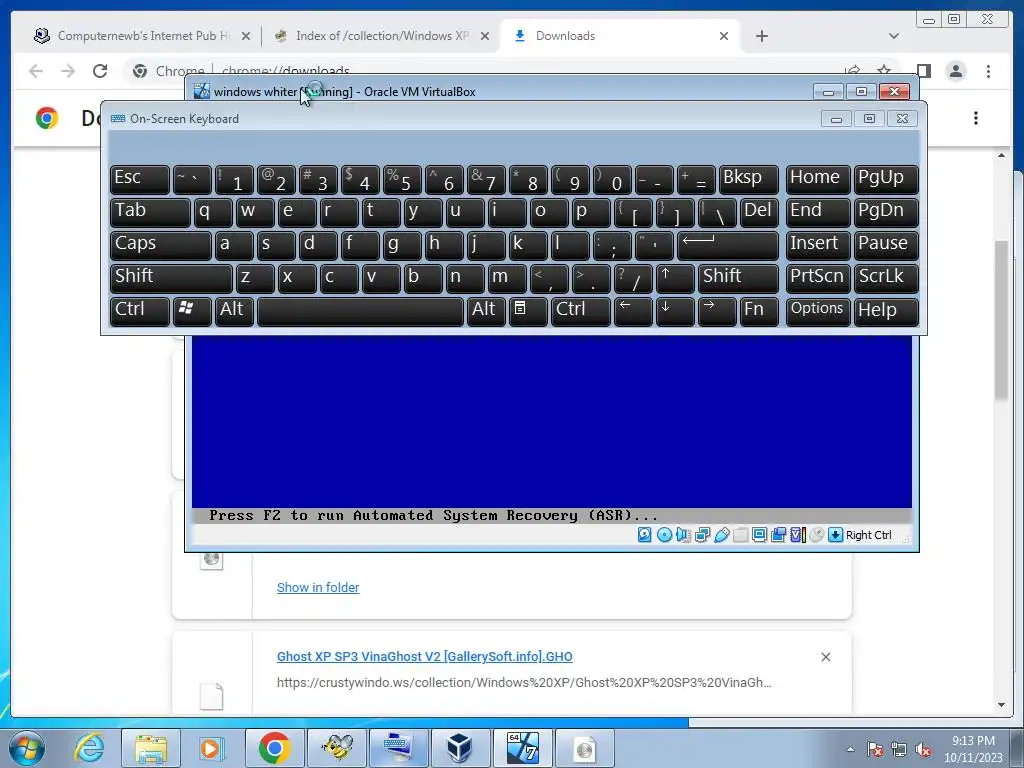Open the Windows Start menu orb
This screenshot has height=768, width=1024.
click(27, 748)
